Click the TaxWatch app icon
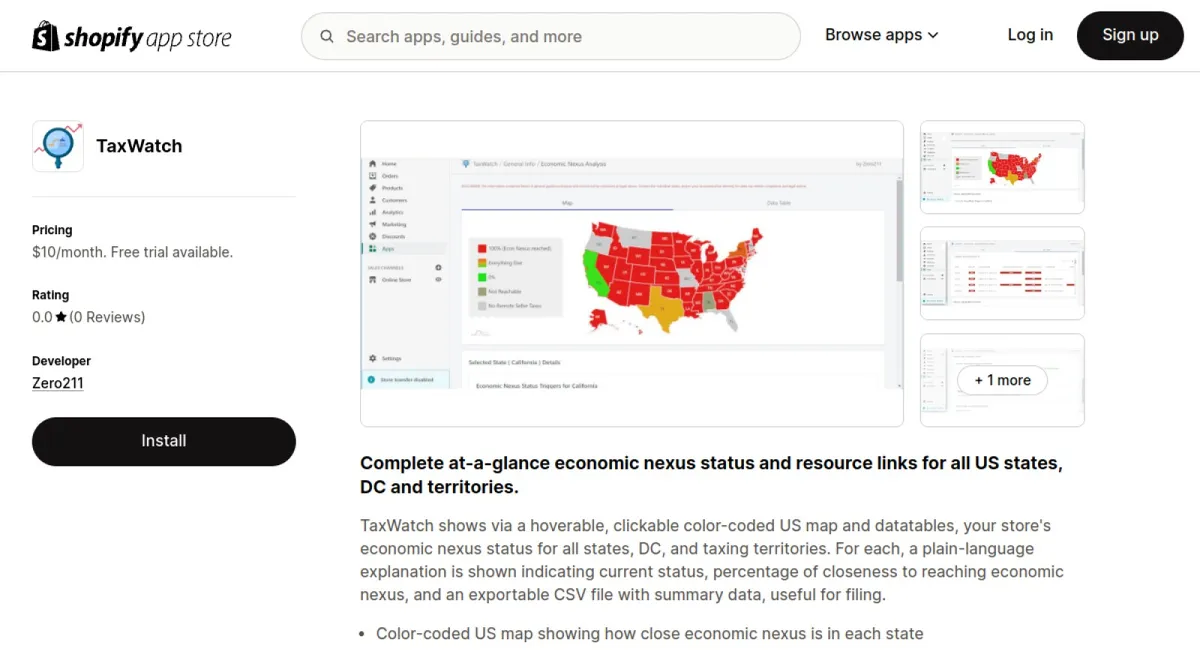1200x650 pixels. (x=58, y=146)
